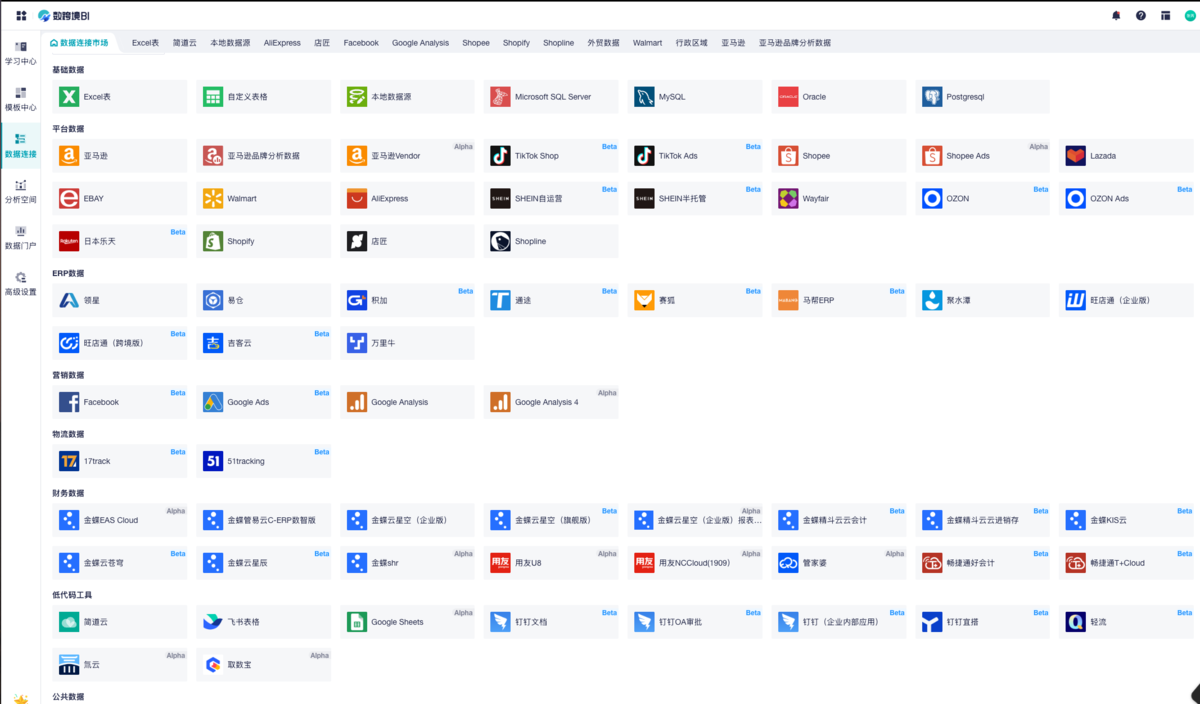This screenshot has width=1200, height=704.
Task: Select the 数据连接市场 home tab
Action: click(79, 43)
